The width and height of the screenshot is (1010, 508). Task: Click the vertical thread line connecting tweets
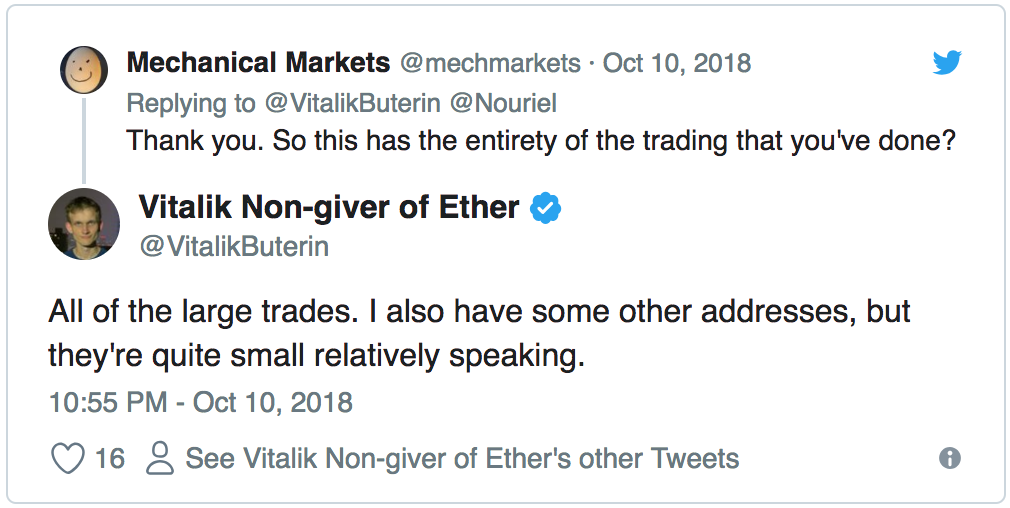click(x=85, y=138)
